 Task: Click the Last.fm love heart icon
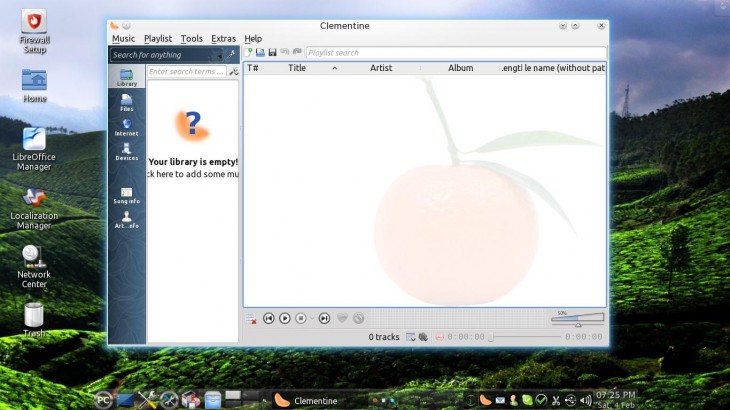[x=342, y=318]
